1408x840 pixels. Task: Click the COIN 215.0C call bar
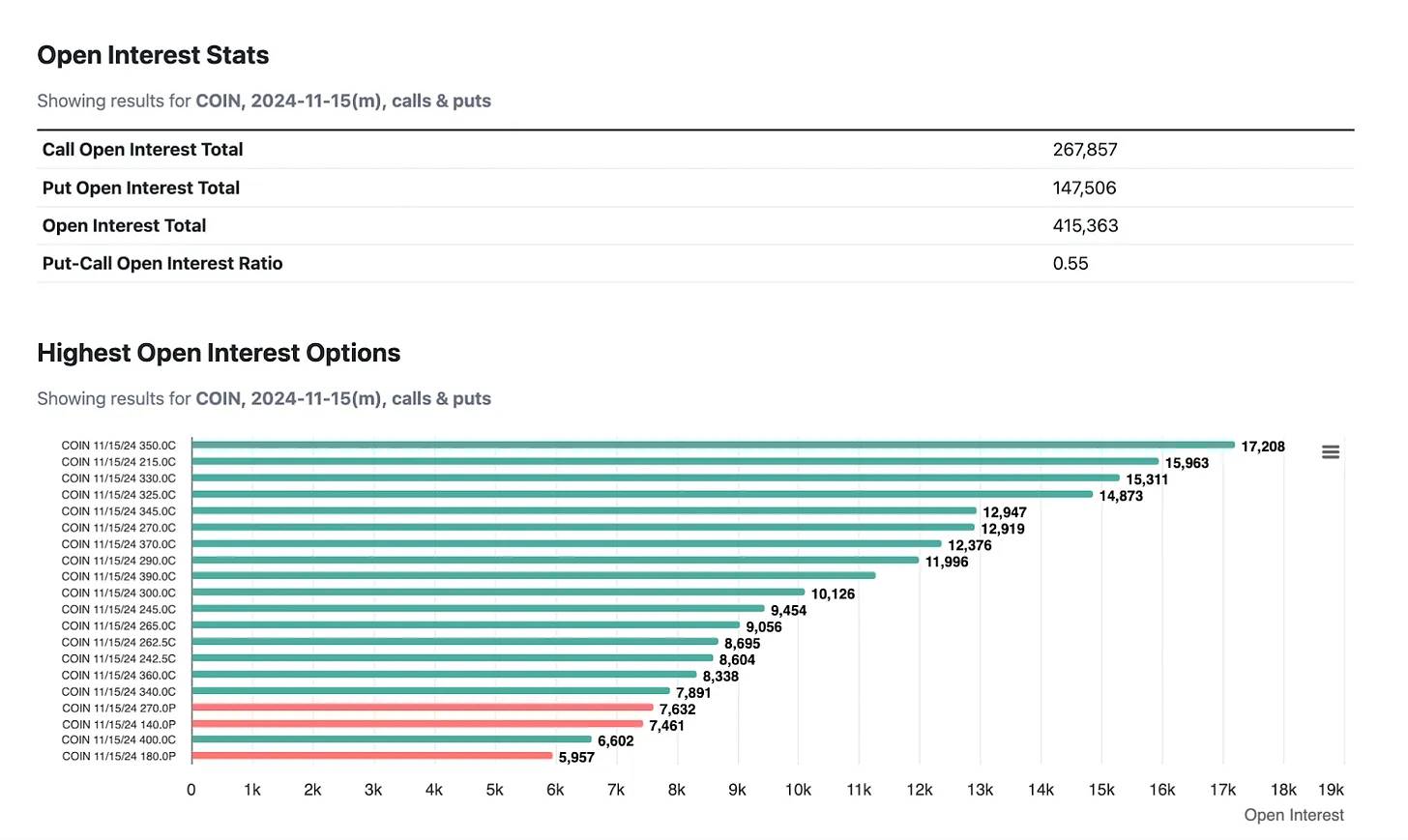click(675, 462)
